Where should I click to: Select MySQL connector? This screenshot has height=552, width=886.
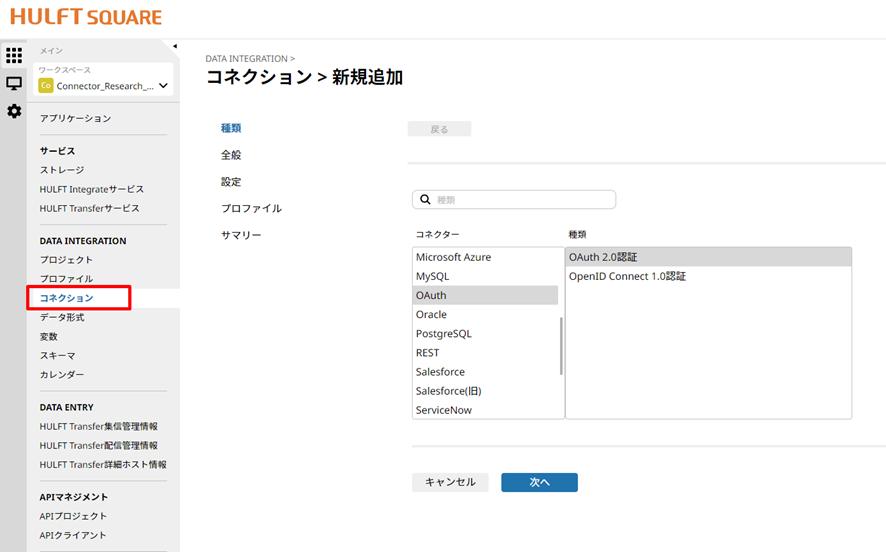click(485, 276)
